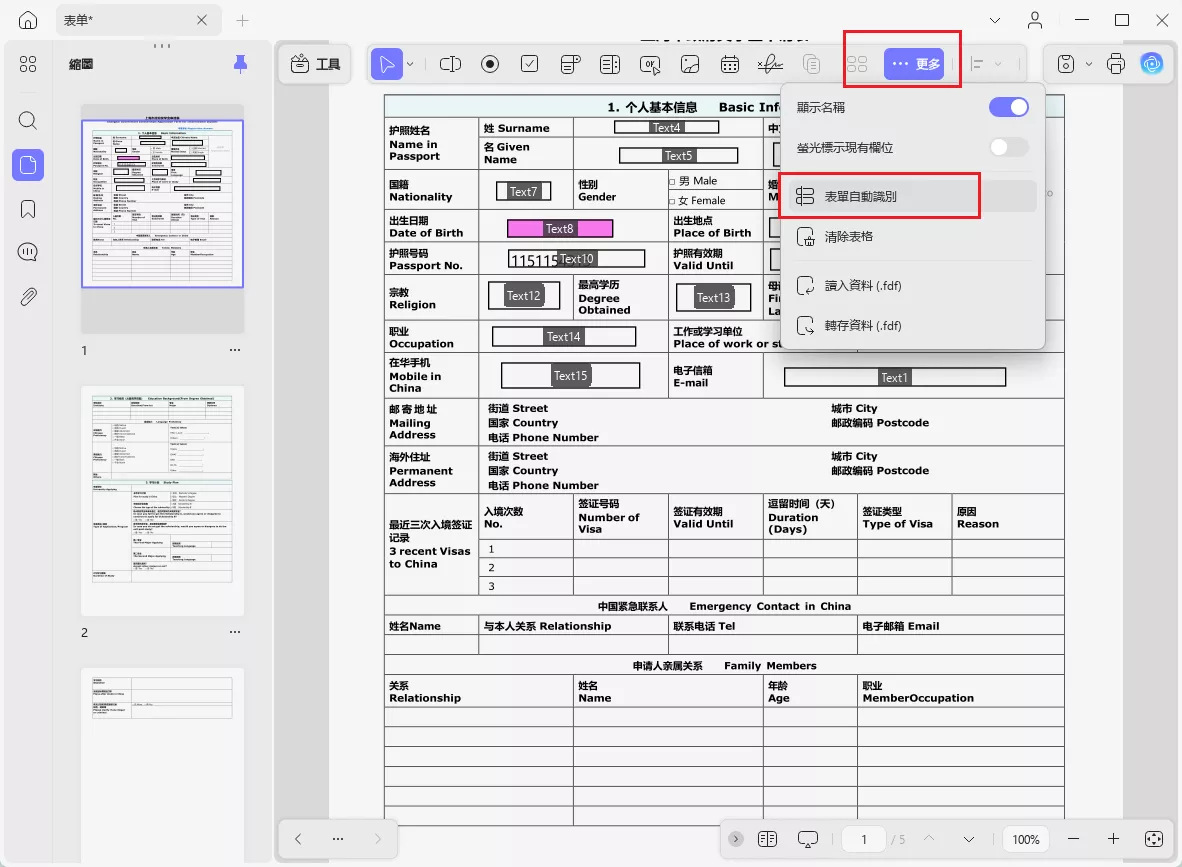Turn off the 顯示名稱 switch

tap(1009, 107)
